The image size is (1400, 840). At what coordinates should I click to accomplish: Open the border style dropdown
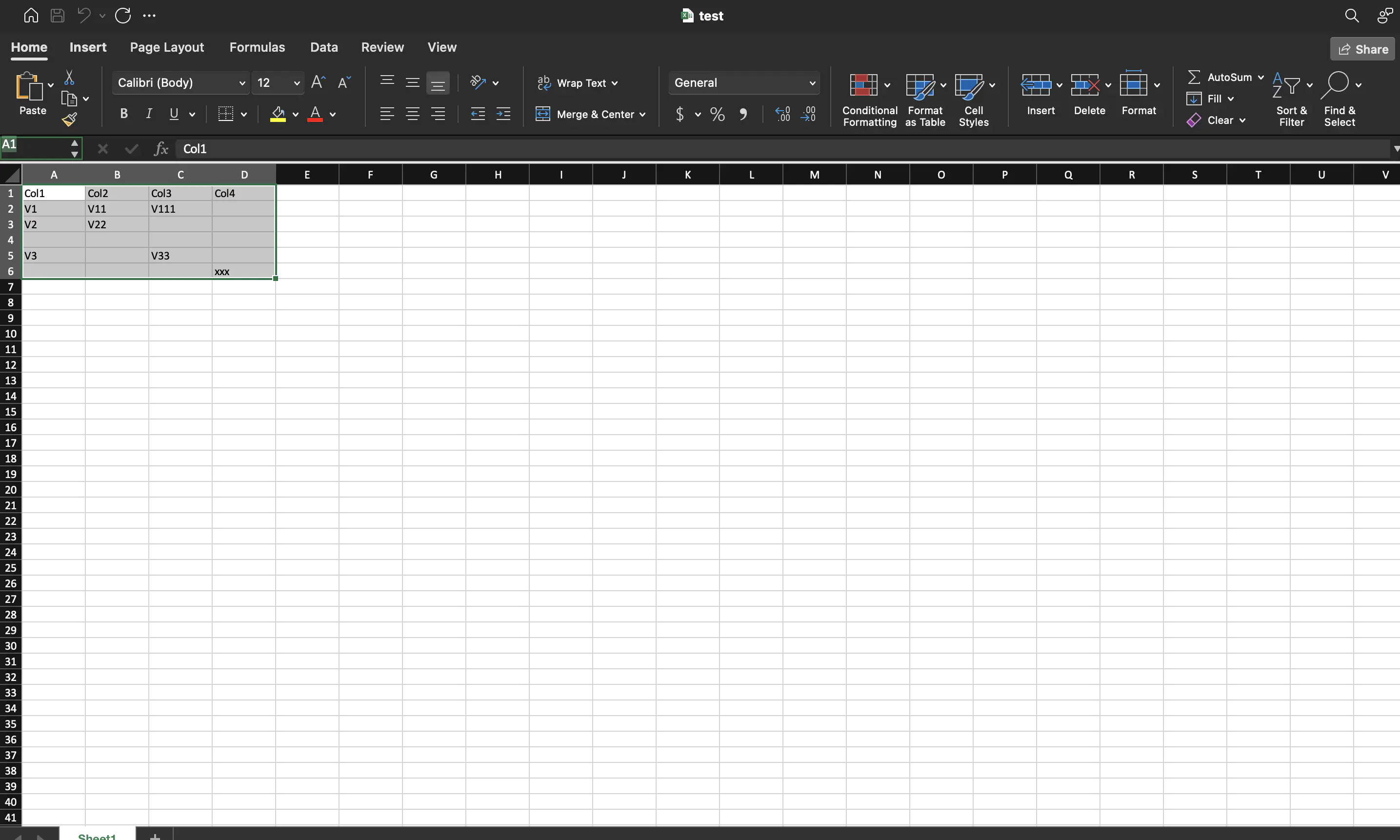tap(245, 114)
